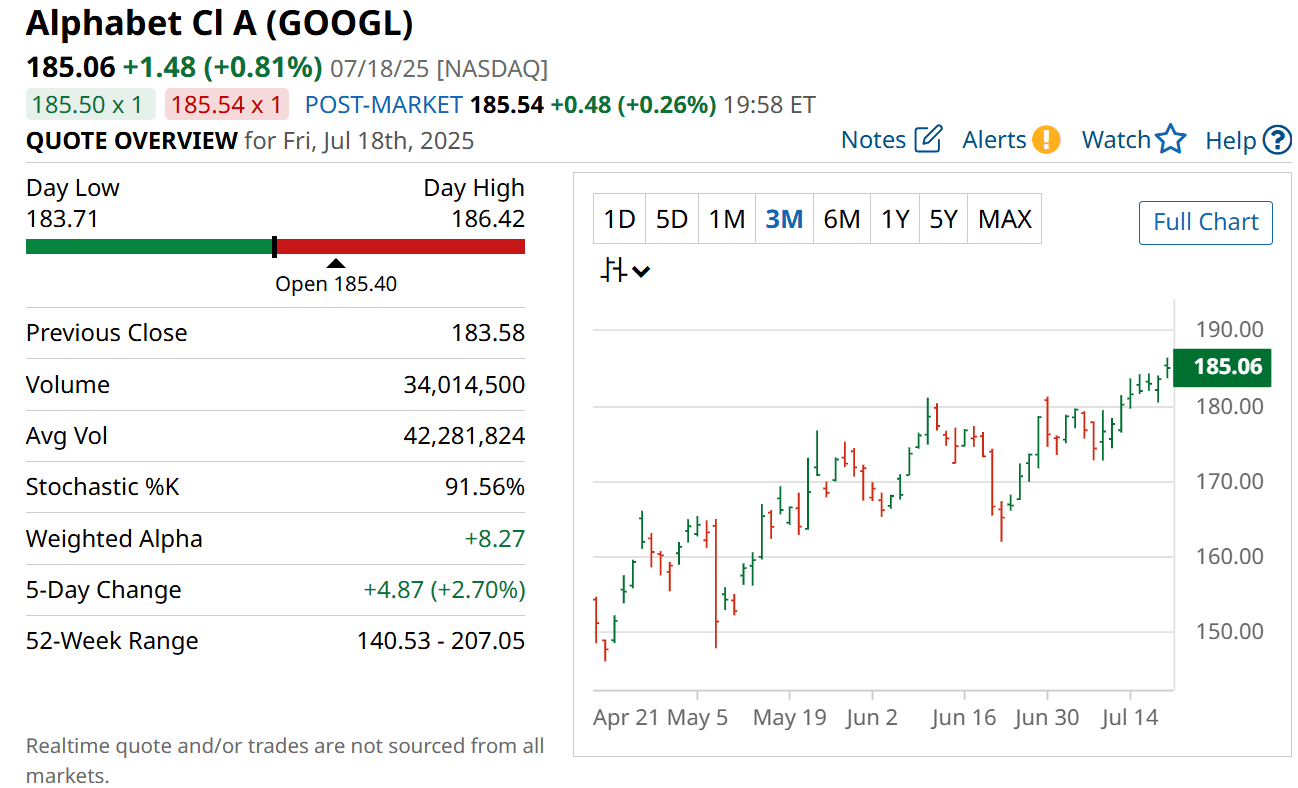Viewport: 1298px width, 788px height.
Task: Click the 52-Week Range label
Action: 112,641
